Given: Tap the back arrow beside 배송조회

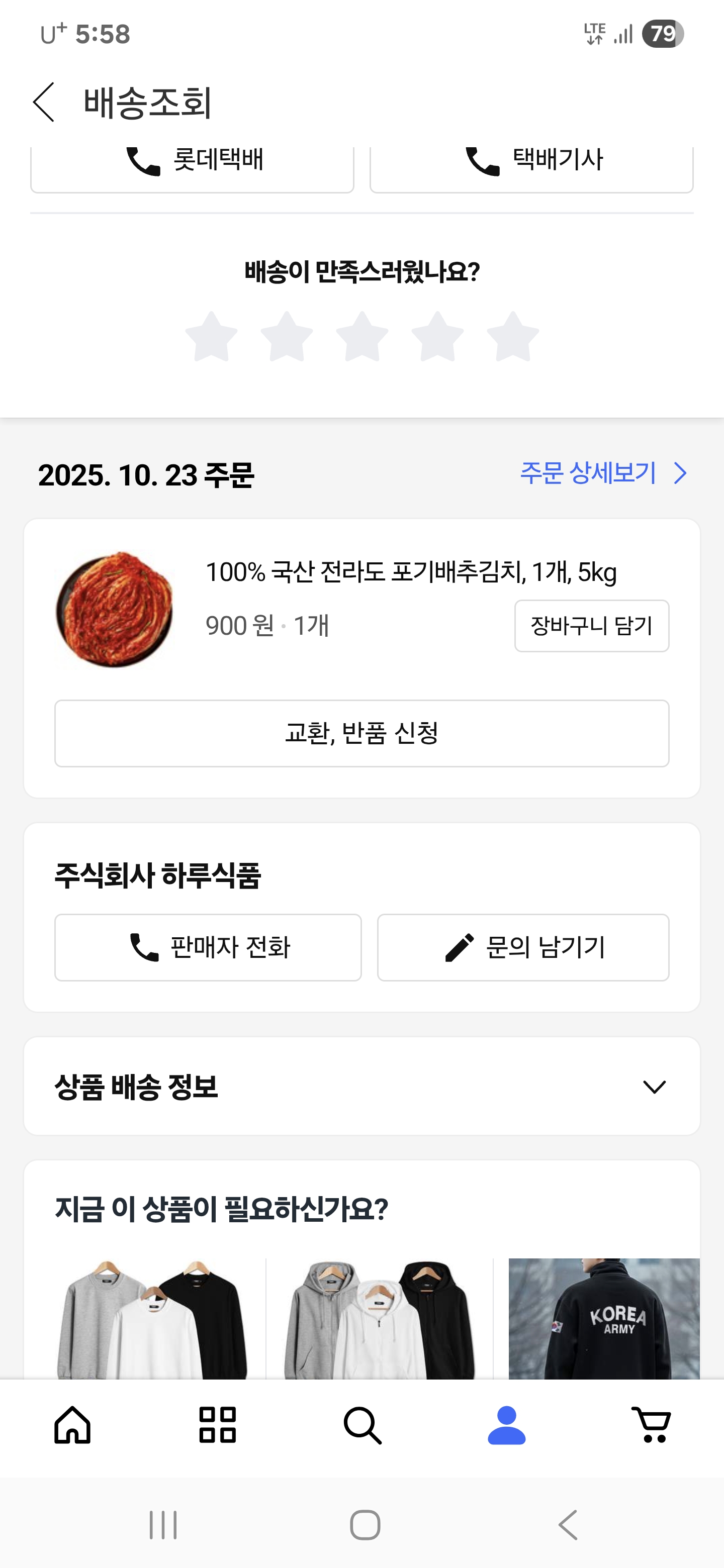Looking at the screenshot, I should [44, 102].
